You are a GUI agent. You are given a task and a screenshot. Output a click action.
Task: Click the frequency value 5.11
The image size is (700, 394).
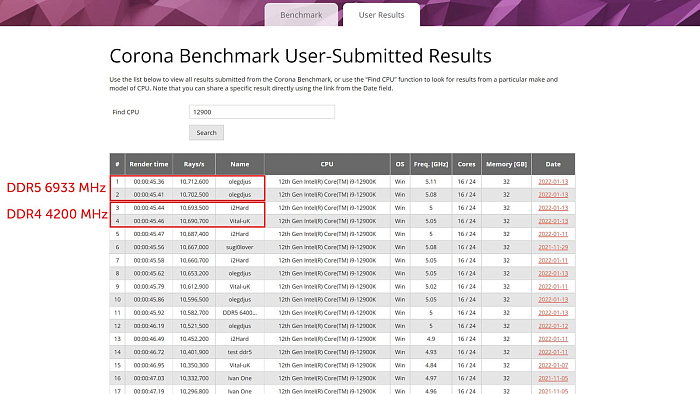point(431,182)
